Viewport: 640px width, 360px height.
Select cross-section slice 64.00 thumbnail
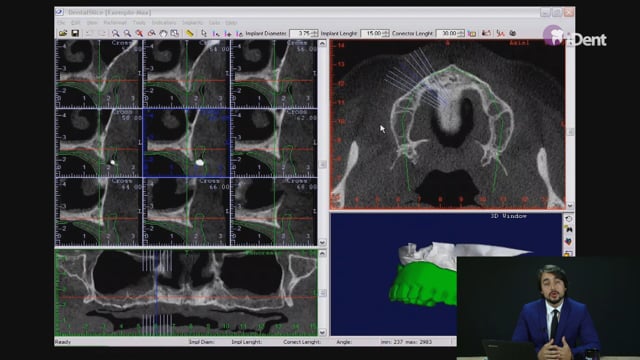click(99, 212)
